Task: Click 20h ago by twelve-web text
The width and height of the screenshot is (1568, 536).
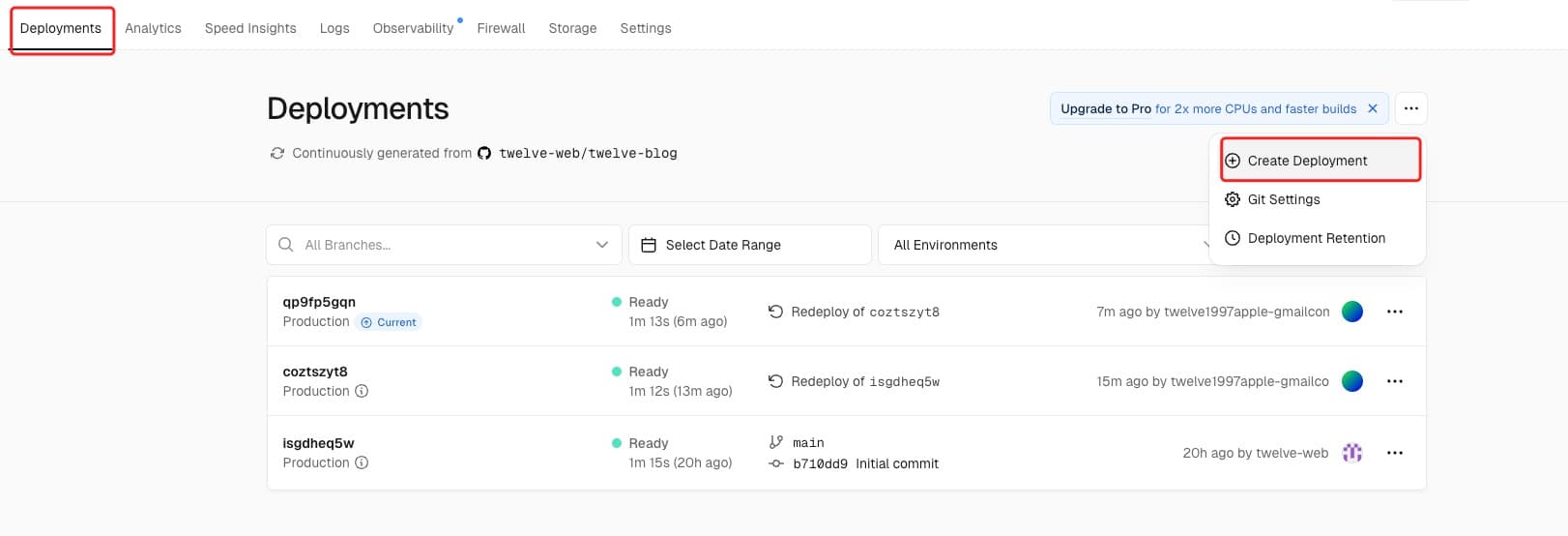Action: [x=1256, y=453]
